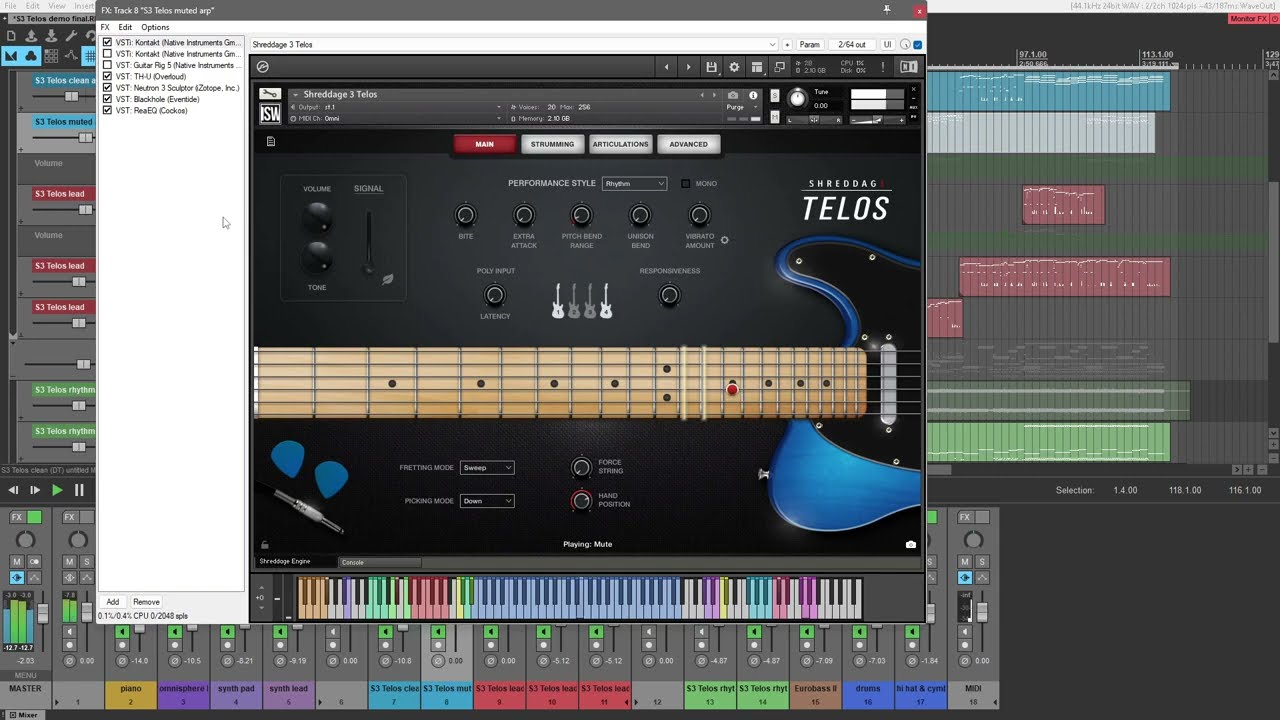Click the Remove FX button
Image resolution: width=1280 pixels, height=720 pixels.
[x=146, y=602]
